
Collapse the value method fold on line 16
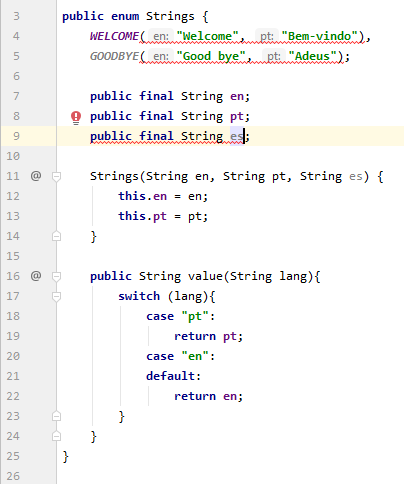56,276
